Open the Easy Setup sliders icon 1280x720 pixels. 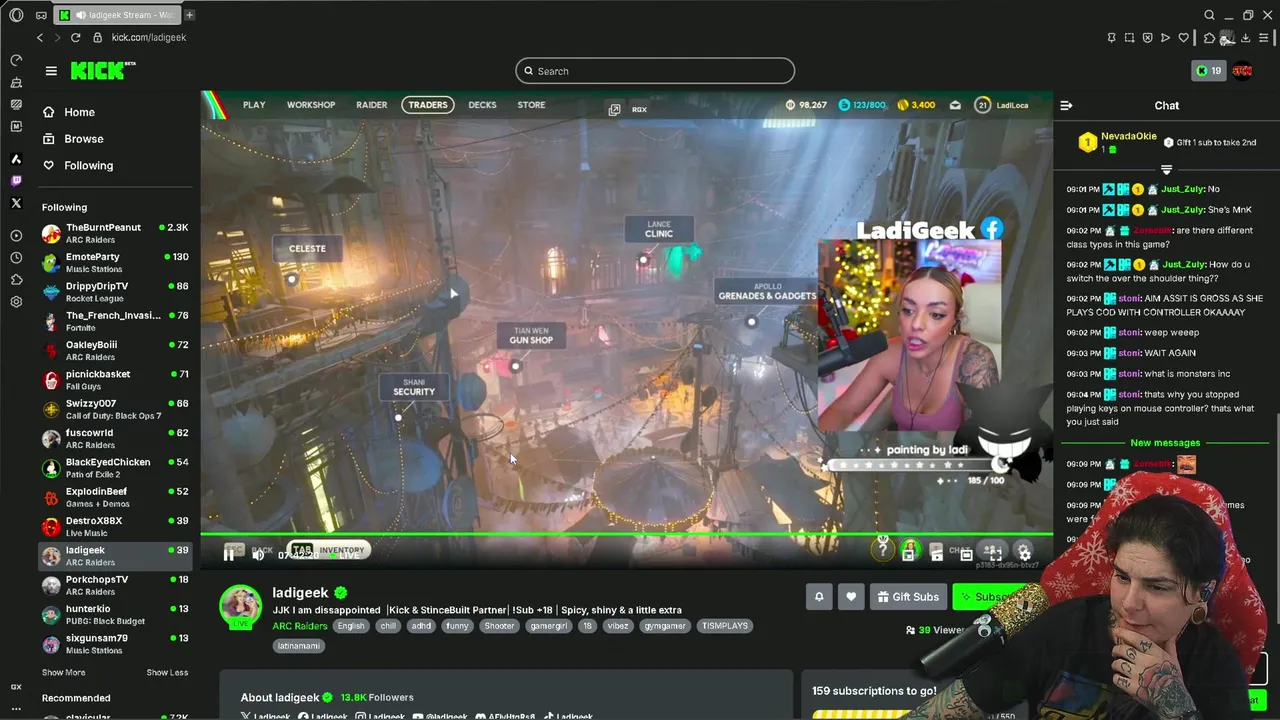(x=1264, y=38)
